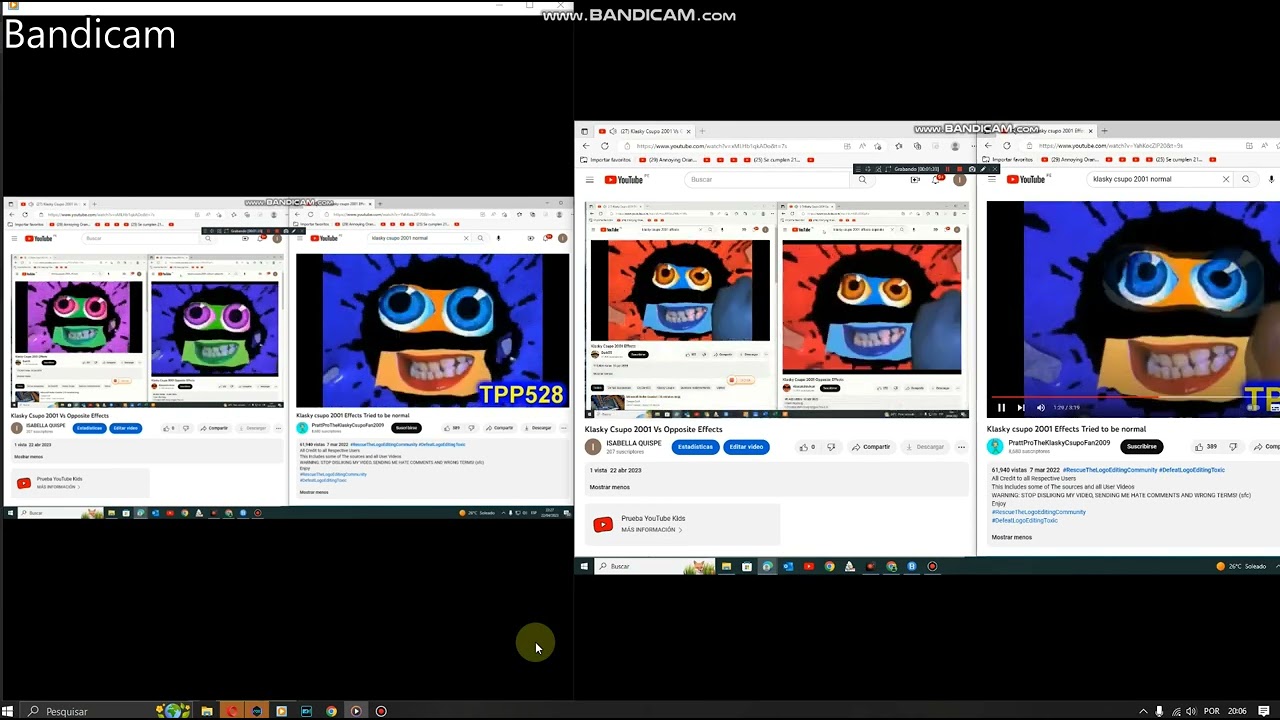This screenshot has width=1280, height=720.
Task: Click Estadísticas button in small left frame
Action: click(89, 428)
